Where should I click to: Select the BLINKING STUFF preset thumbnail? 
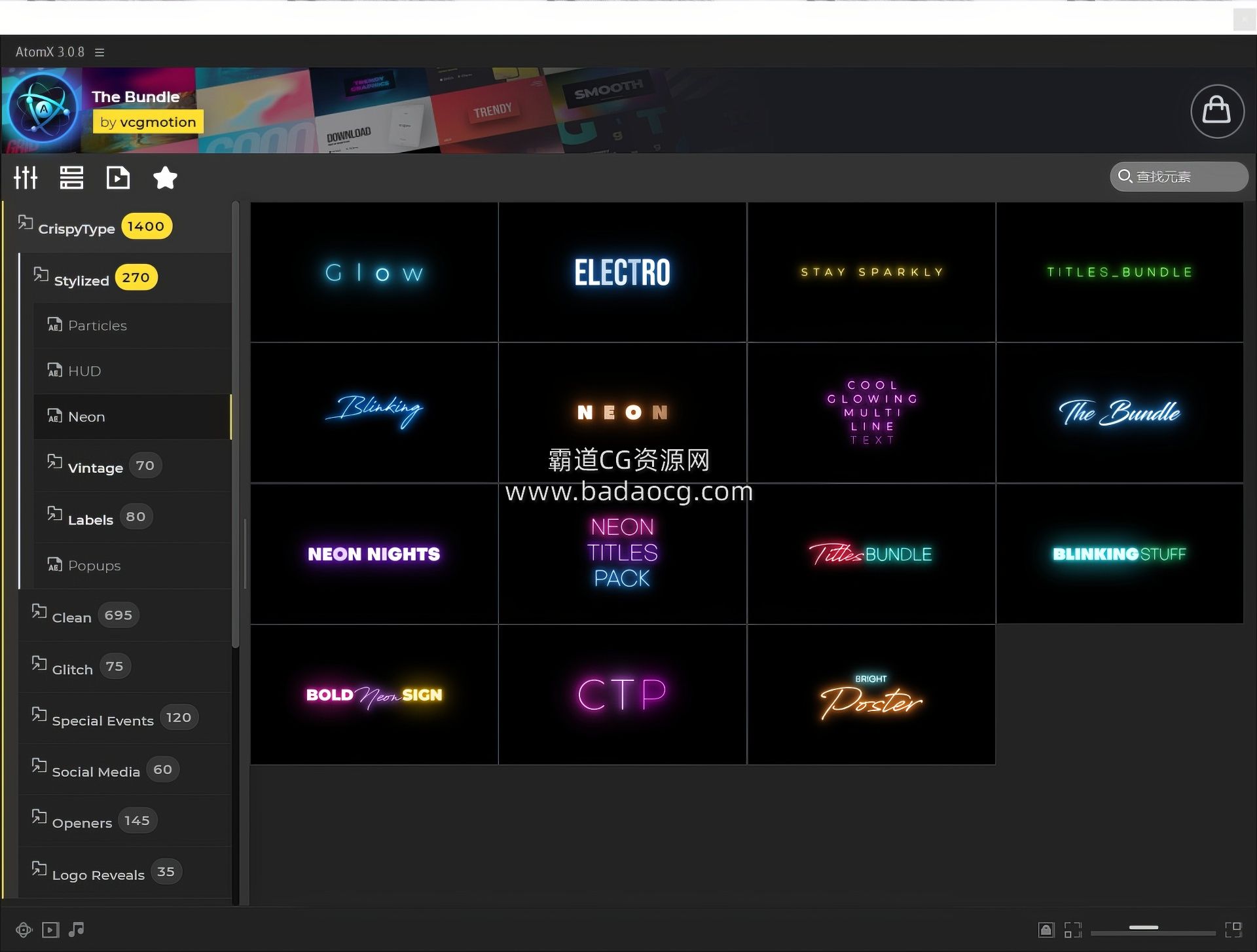1120,554
